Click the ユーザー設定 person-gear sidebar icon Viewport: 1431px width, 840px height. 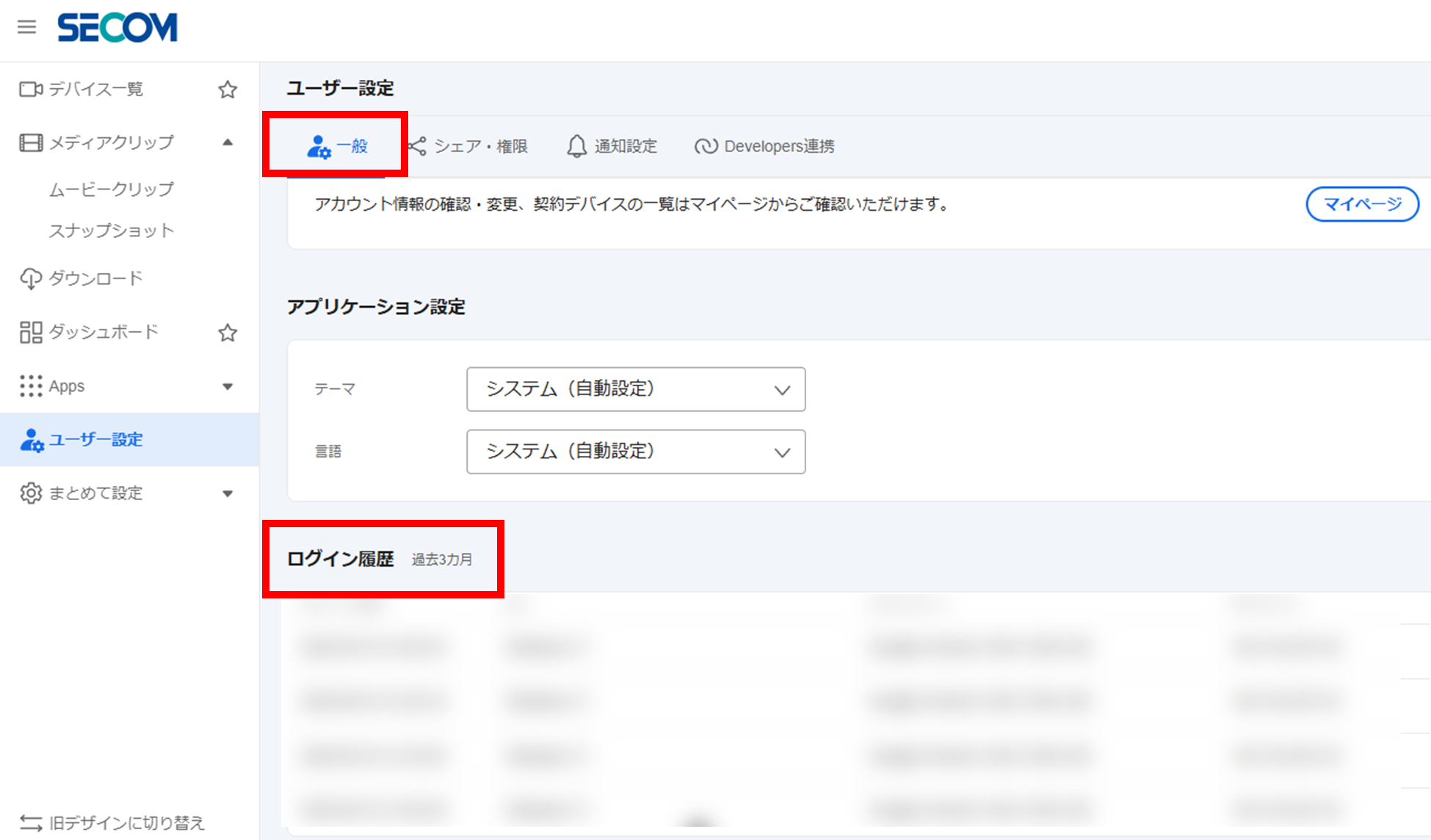click(x=32, y=440)
